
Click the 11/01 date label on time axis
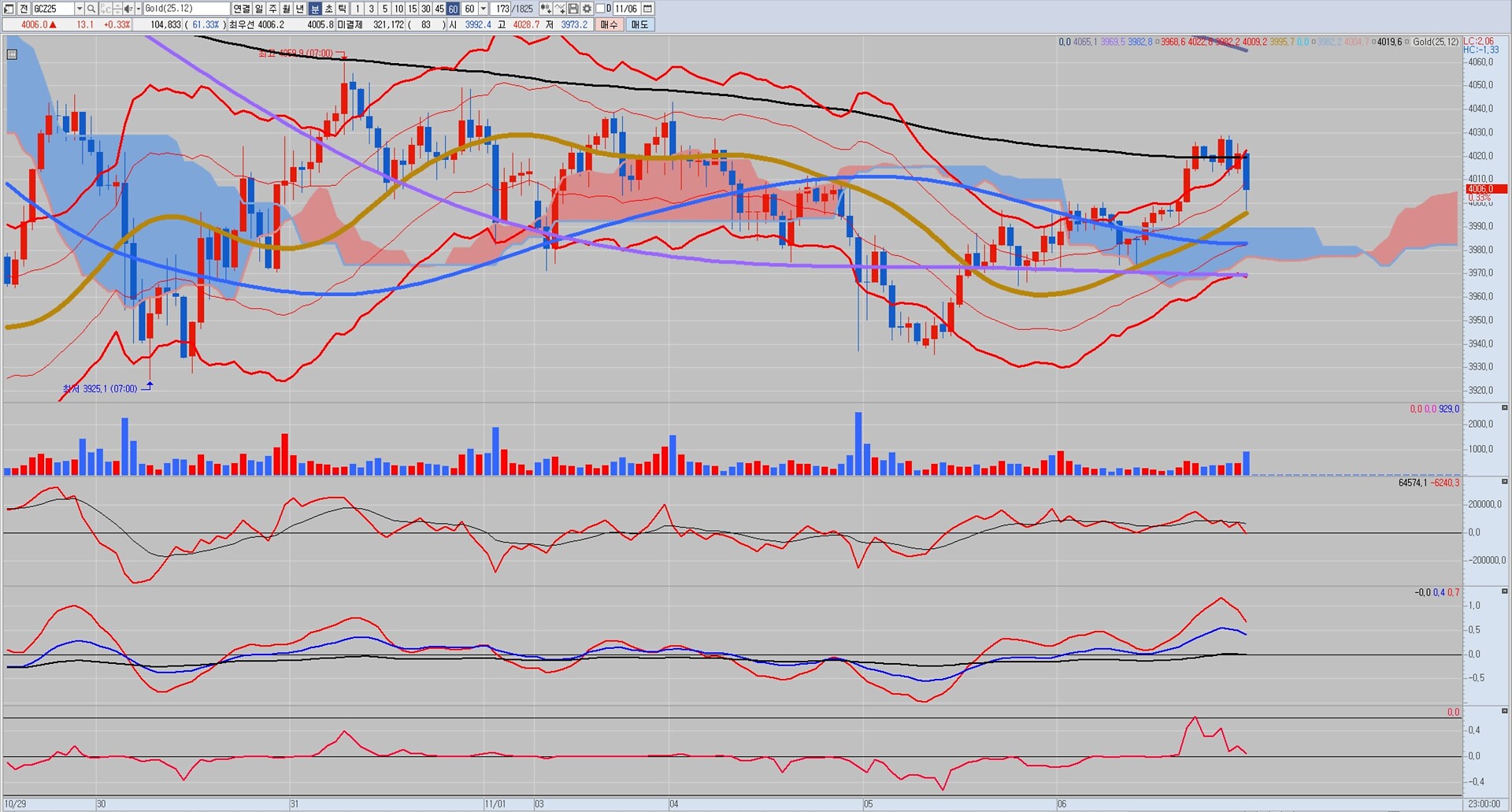[x=495, y=804]
